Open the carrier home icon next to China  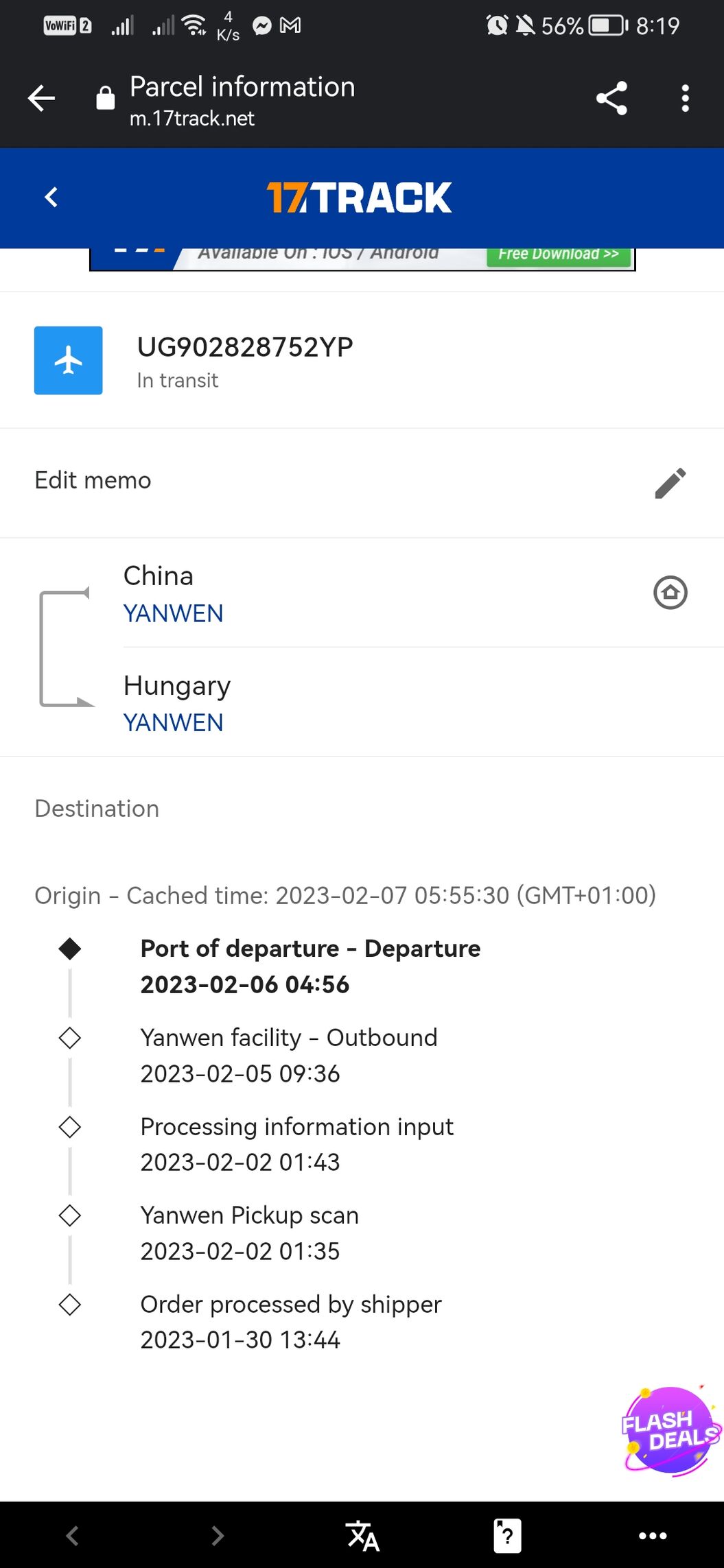(670, 592)
